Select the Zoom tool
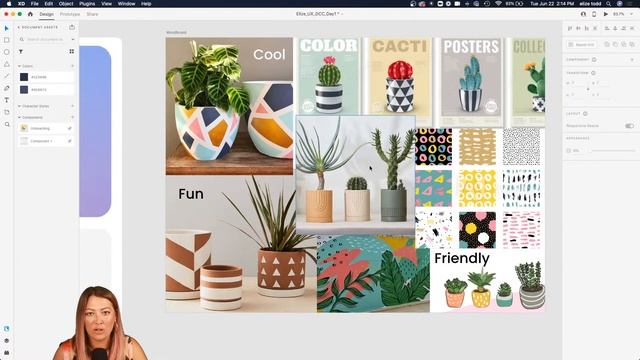This screenshot has height=360, width=640. click(x=7, y=124)
